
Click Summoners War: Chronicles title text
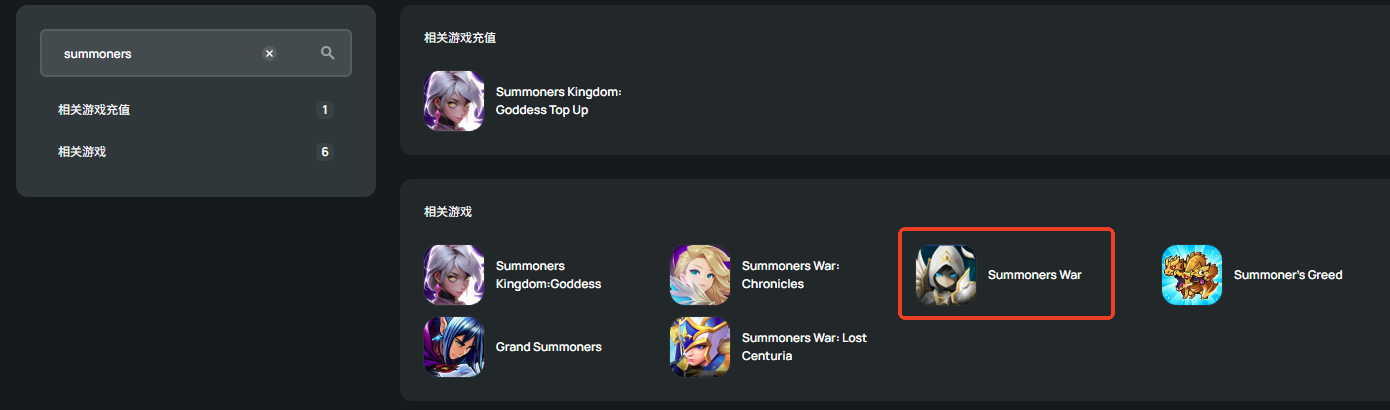click(790, 275)
